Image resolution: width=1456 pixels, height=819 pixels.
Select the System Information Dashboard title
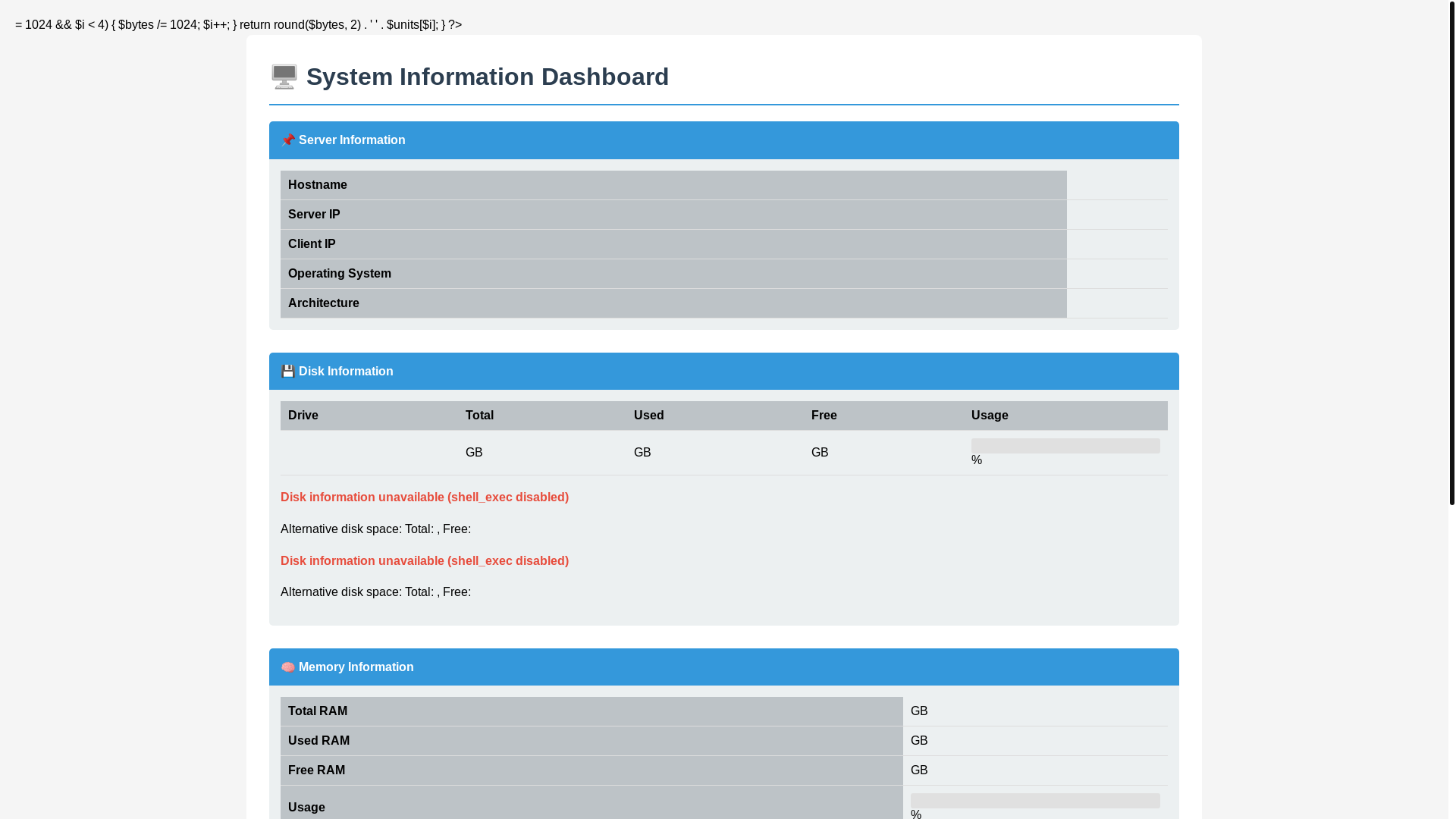[488, 77]
